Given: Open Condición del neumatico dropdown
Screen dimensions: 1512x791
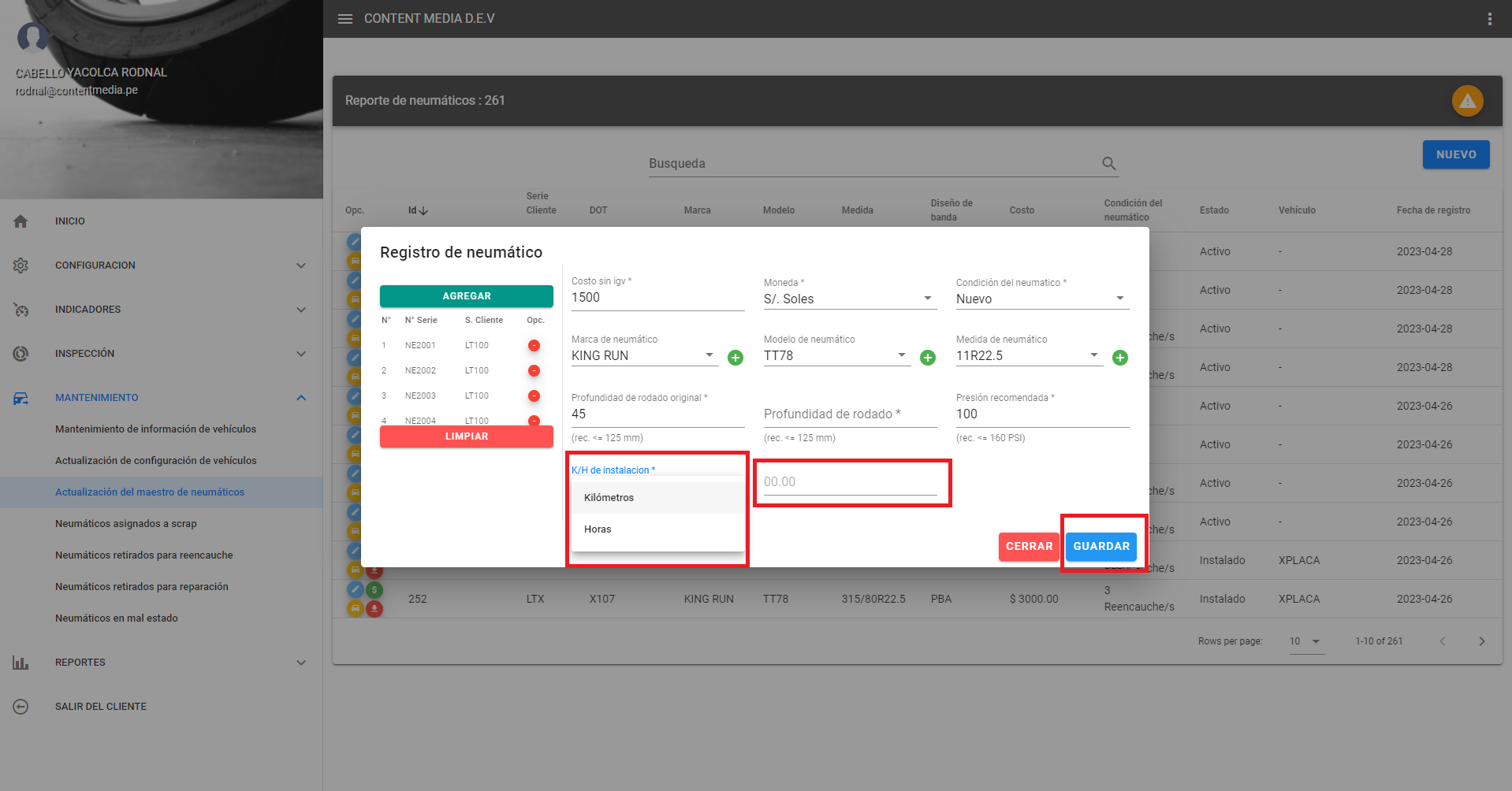Looking at the screenshot, I should [1041, 299].
